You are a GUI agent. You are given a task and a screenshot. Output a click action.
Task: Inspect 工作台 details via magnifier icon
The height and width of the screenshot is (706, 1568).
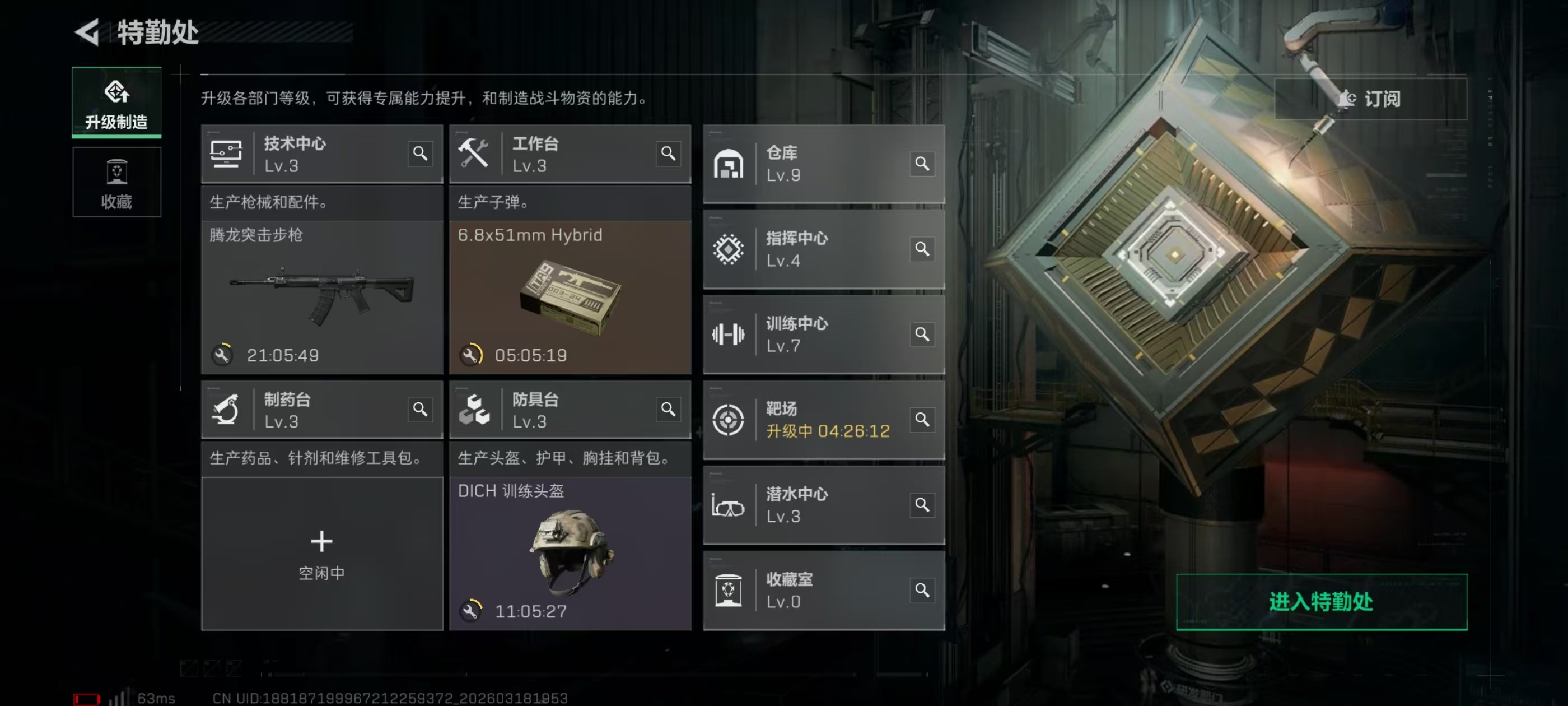(x=668, y=154)
